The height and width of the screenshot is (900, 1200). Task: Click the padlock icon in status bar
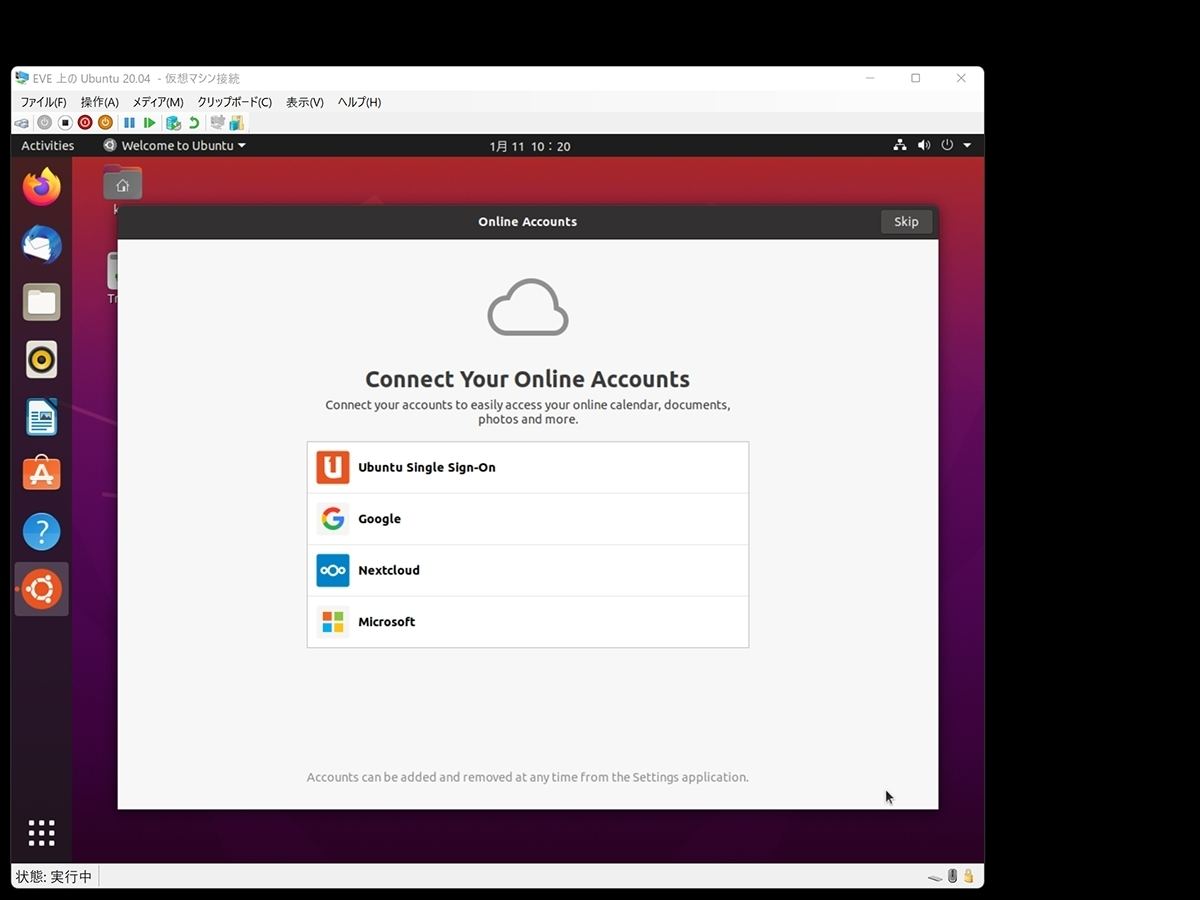click(x=968, y=876)
